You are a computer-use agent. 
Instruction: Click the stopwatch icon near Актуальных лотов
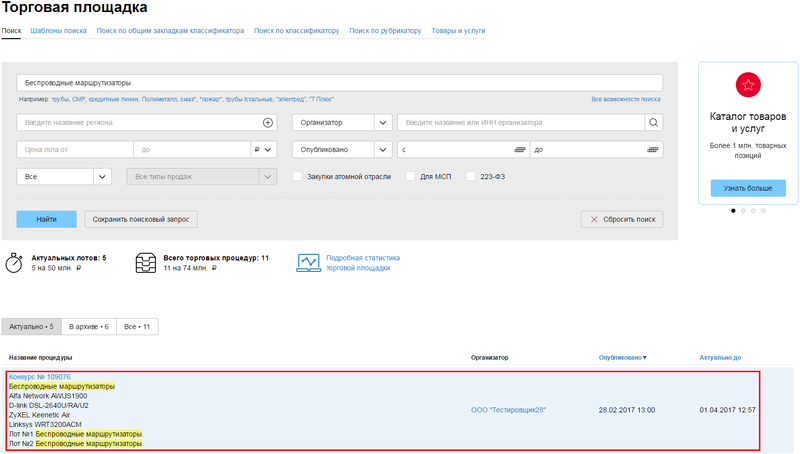15,263
